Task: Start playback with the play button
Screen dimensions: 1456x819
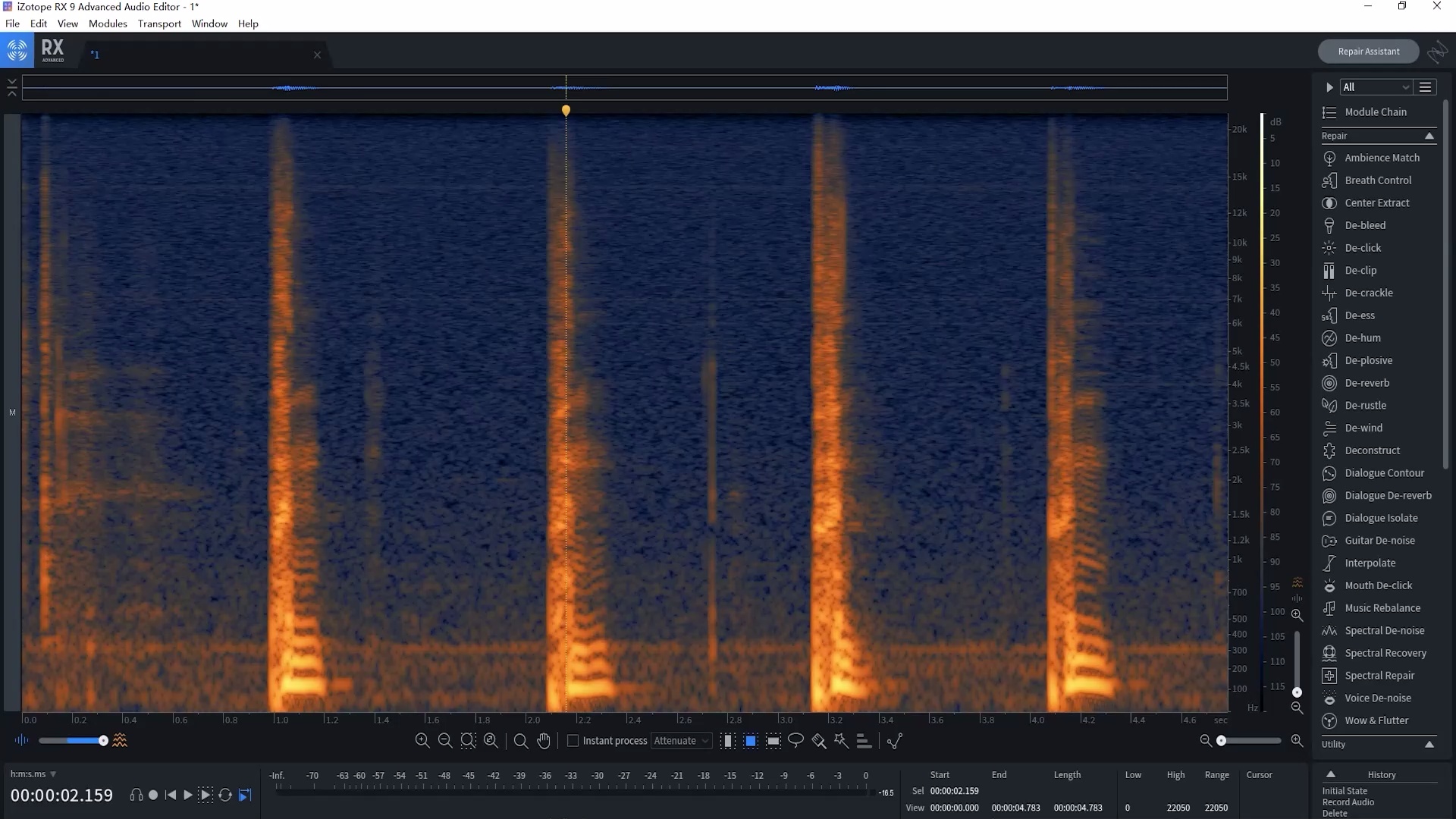Action: pyautogui.click(x=188, y=795)
